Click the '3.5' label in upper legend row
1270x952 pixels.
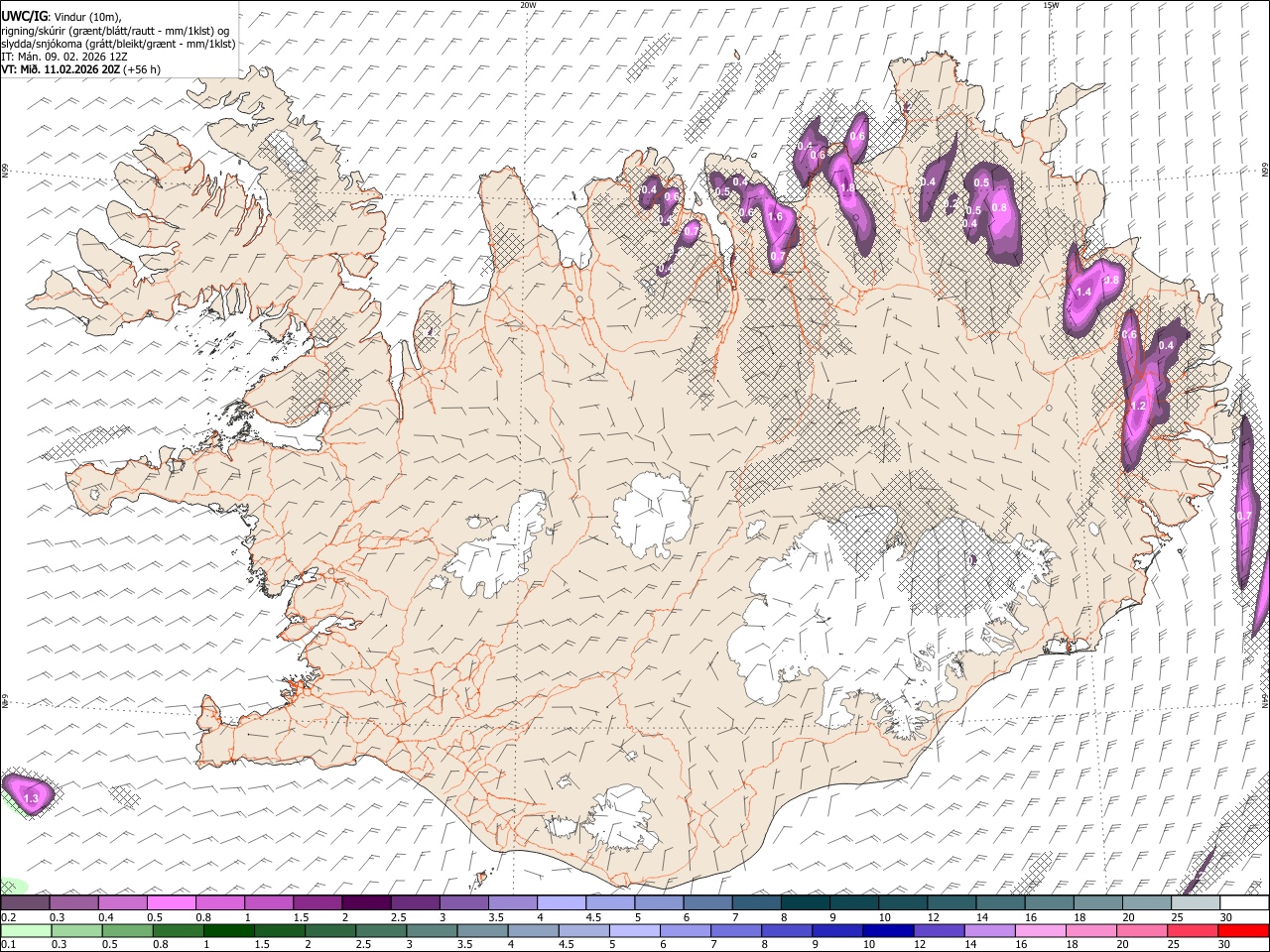tap(495, 917)
